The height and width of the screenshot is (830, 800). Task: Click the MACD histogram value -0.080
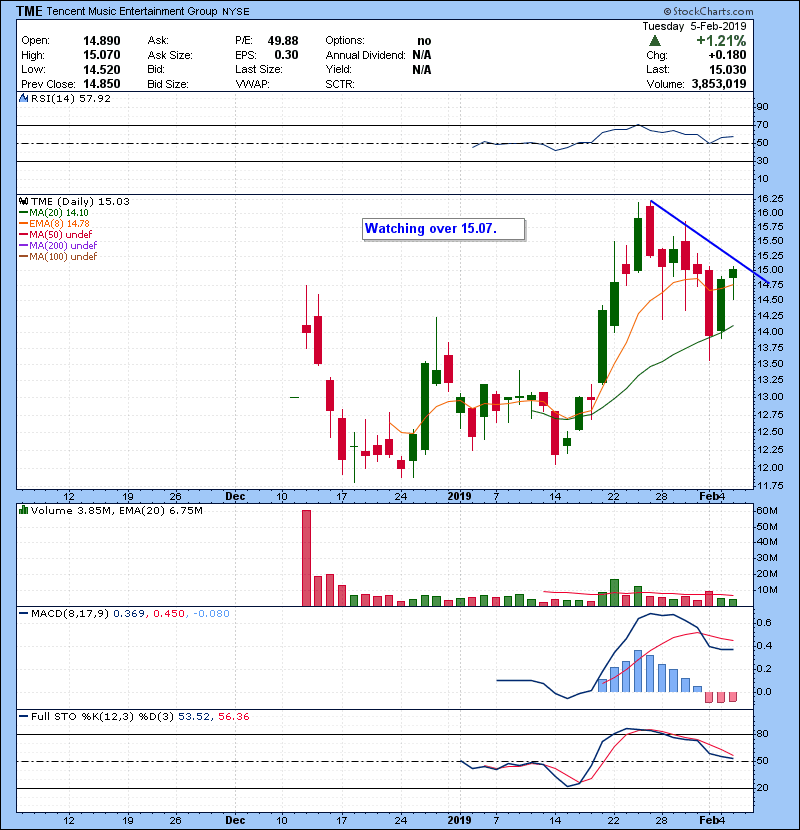[x=211, y=614]
